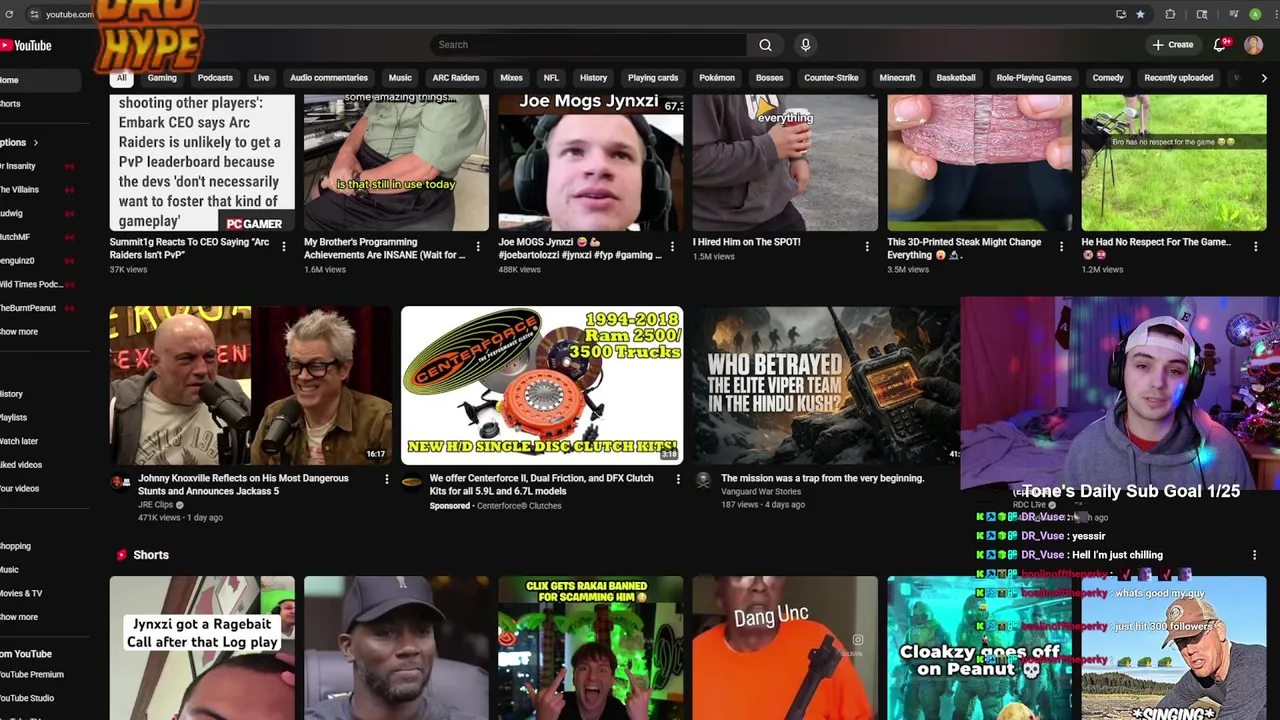Open more options for Joe MOGS Jynxzi video

(x=672, y=246)
